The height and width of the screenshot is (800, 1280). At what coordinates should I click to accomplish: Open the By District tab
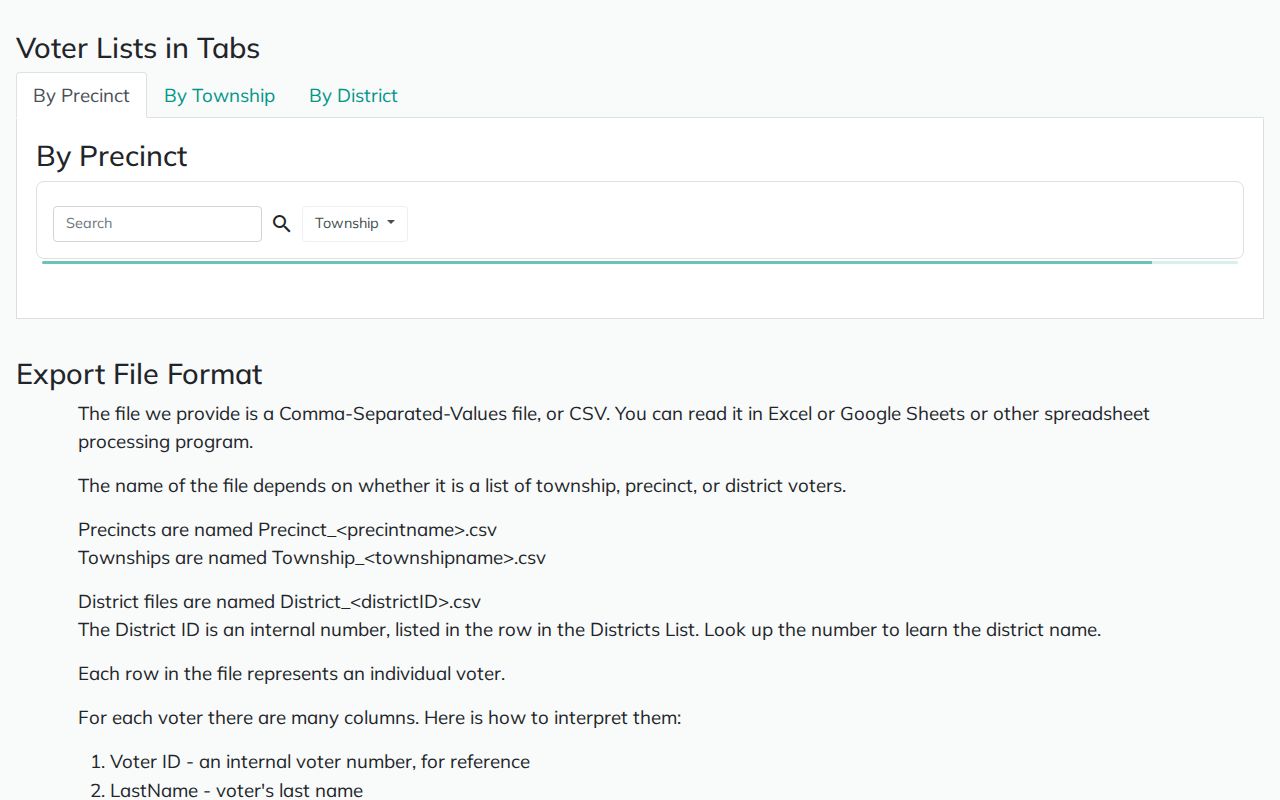pos(353,96)
